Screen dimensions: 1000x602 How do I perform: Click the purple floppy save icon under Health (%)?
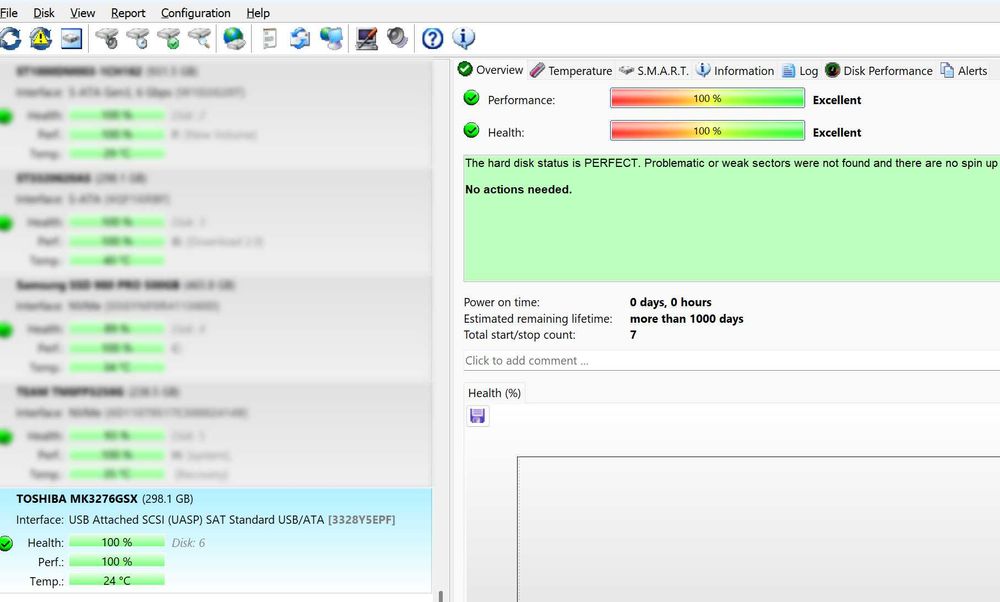pyautogui.click(x=478, y=416)
